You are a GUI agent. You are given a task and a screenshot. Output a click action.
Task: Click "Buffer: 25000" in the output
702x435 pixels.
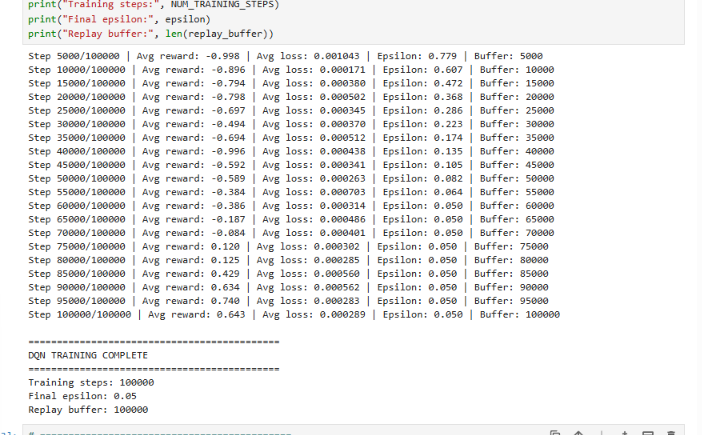click(x=517, y=111)
